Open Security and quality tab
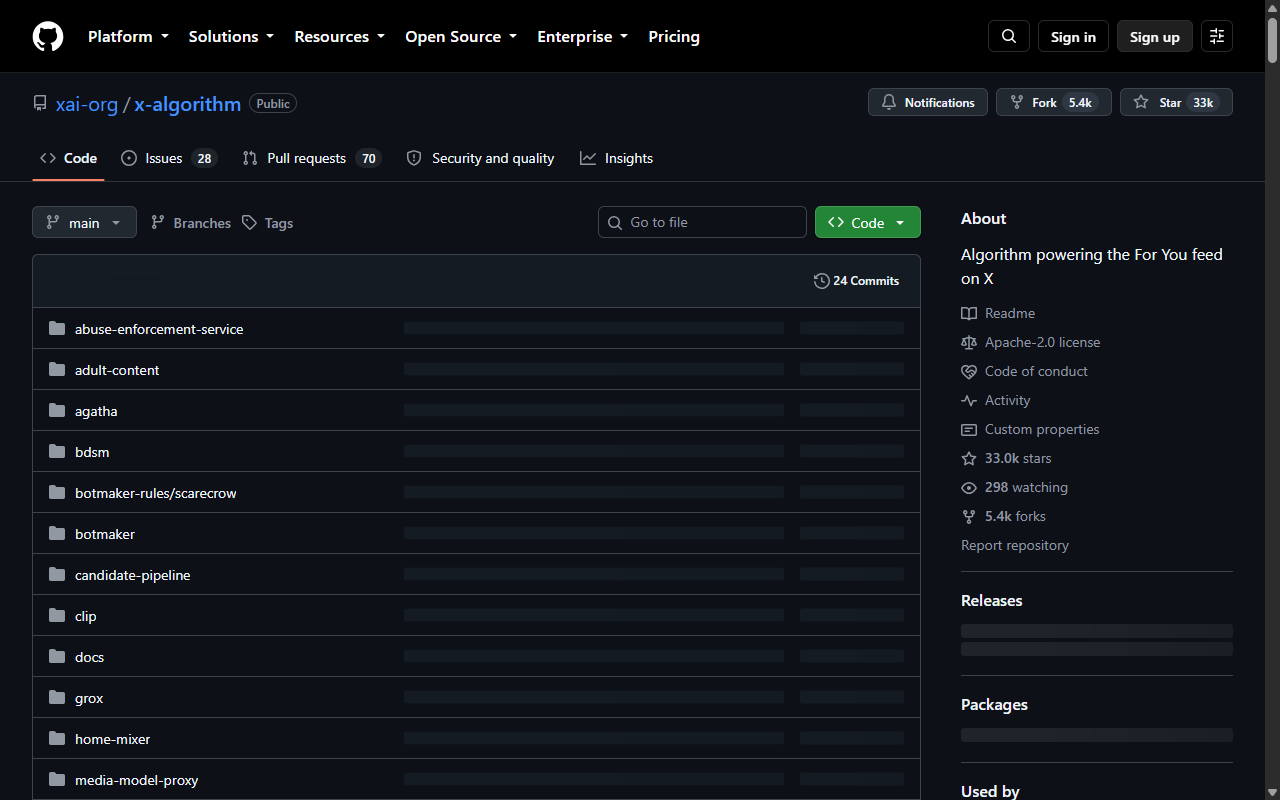The image size is (1280, 800). [x=480, y=158]
